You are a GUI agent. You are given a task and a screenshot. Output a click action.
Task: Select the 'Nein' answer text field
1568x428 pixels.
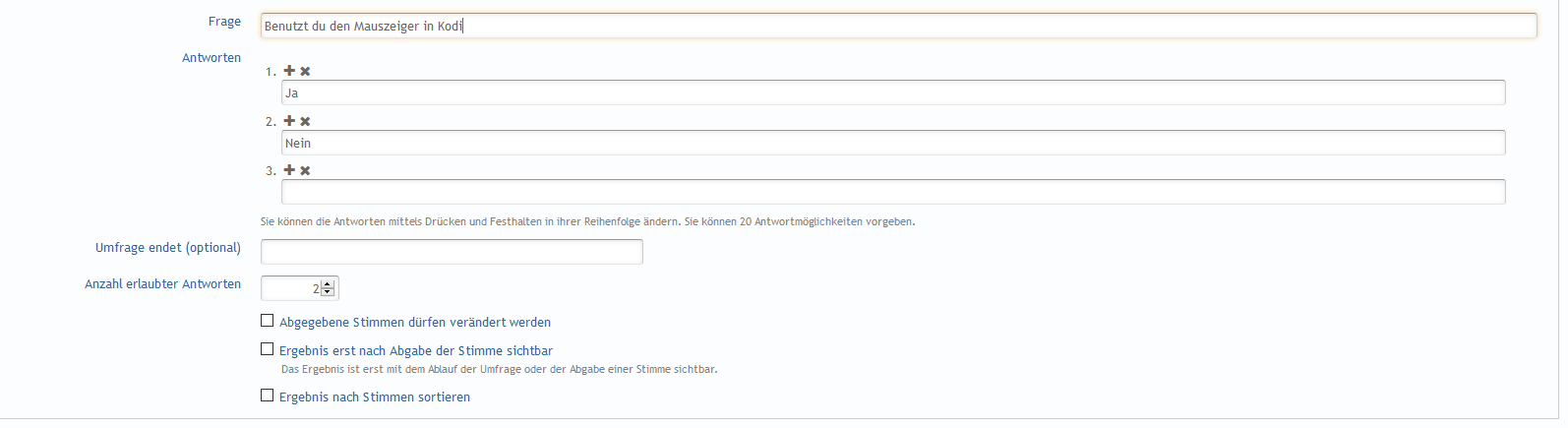(x=893, y=143)
